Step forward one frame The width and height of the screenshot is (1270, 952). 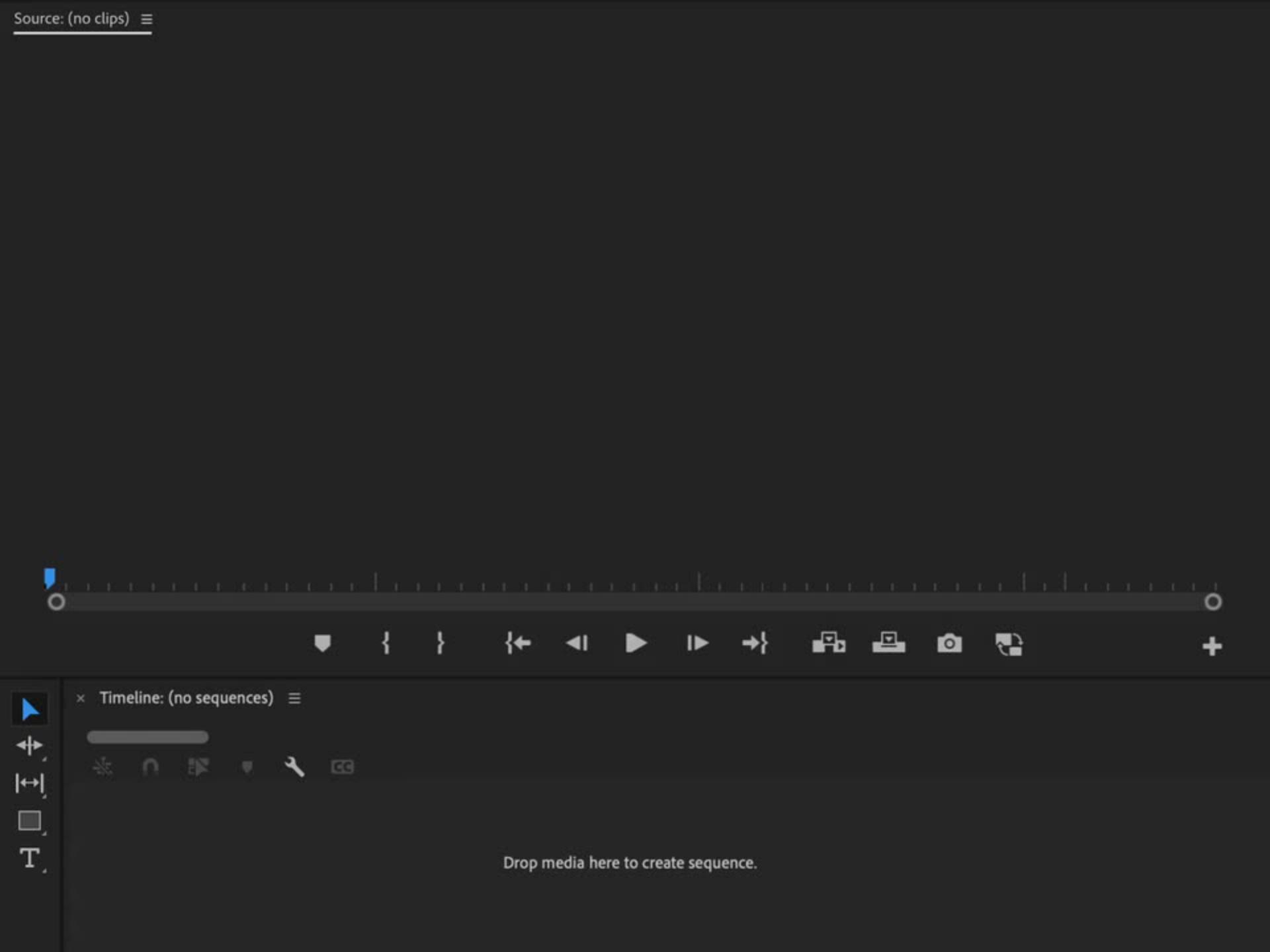coord(697,643)
